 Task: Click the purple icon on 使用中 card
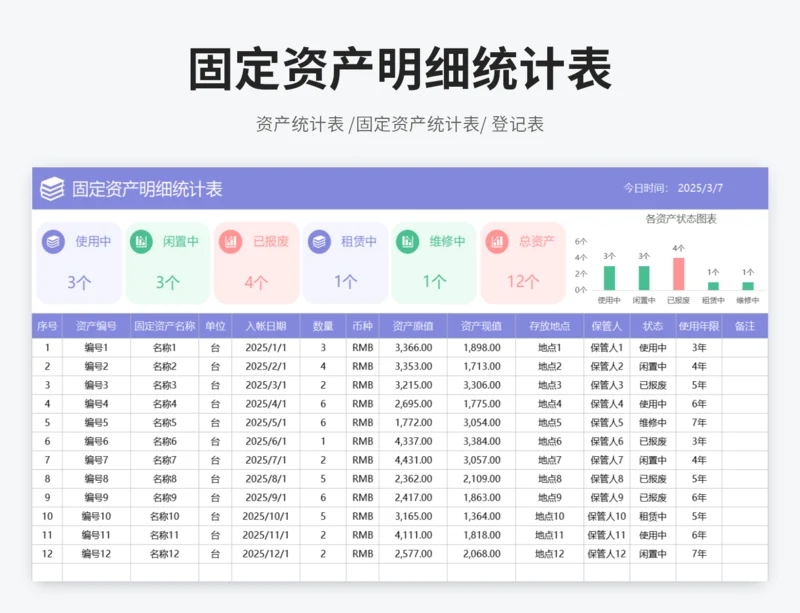click(54, 241)
